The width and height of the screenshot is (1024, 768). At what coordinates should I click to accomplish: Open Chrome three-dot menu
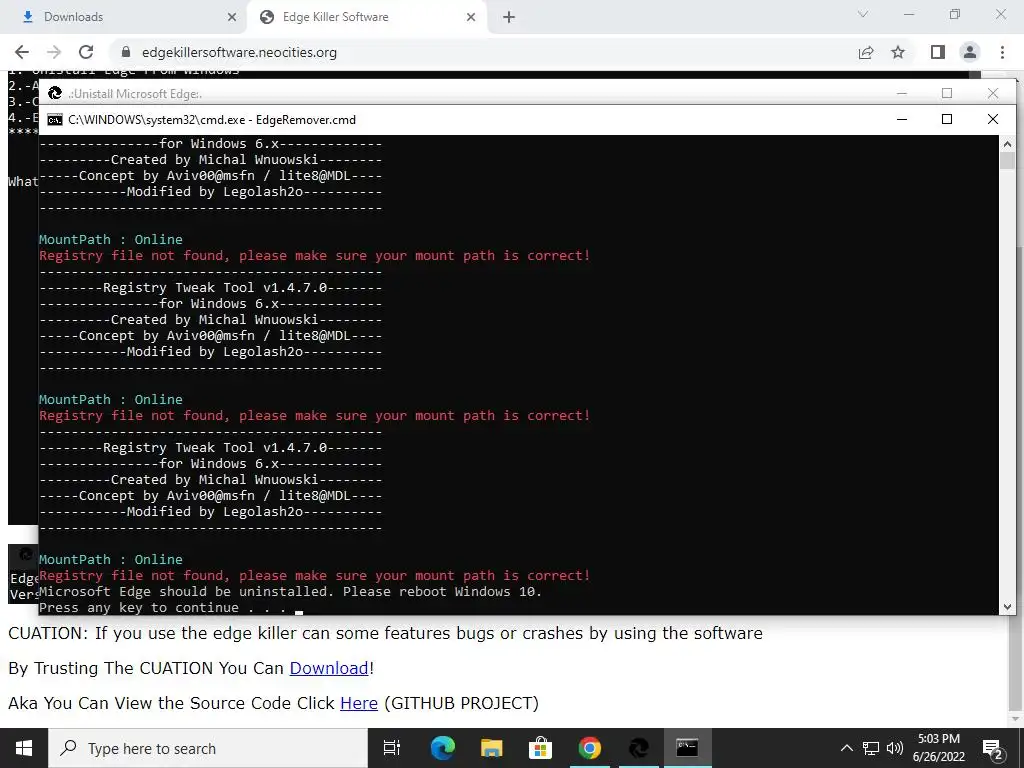click(x=1002, y=52)
